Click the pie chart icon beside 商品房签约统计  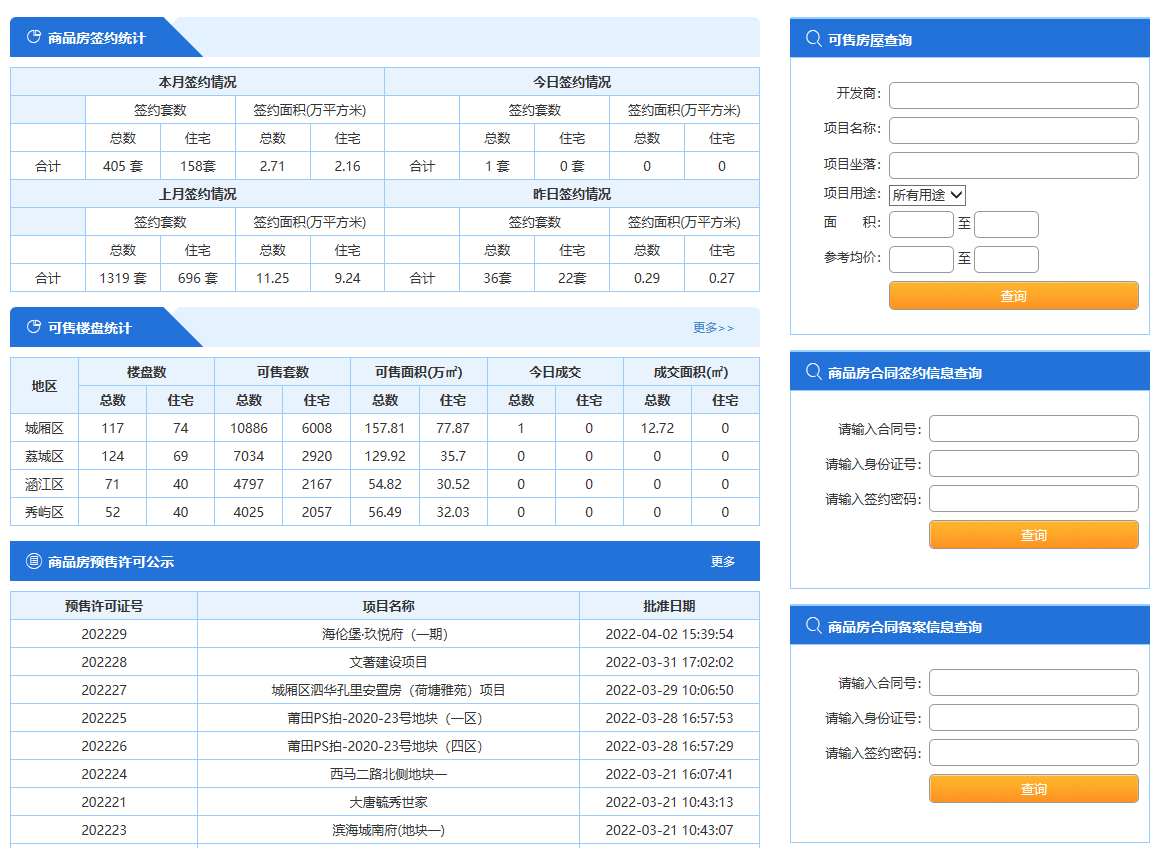coord(33,38)
